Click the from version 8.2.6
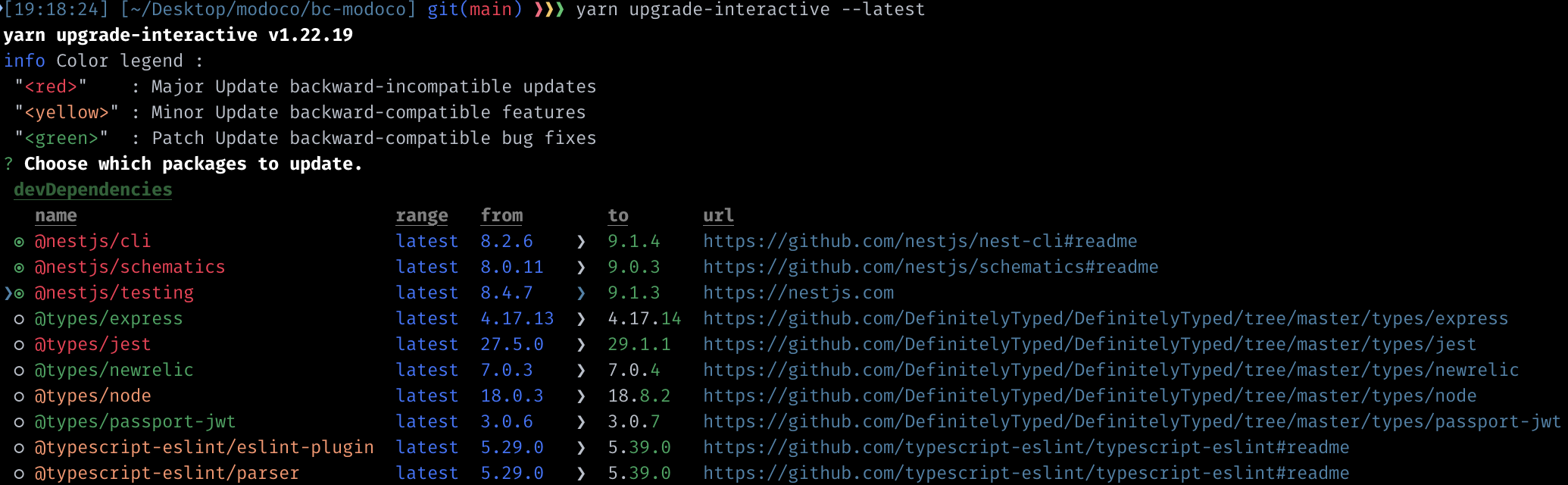Image resolution: width=1568 pixels, height=485 pixels. coord(506,241)
